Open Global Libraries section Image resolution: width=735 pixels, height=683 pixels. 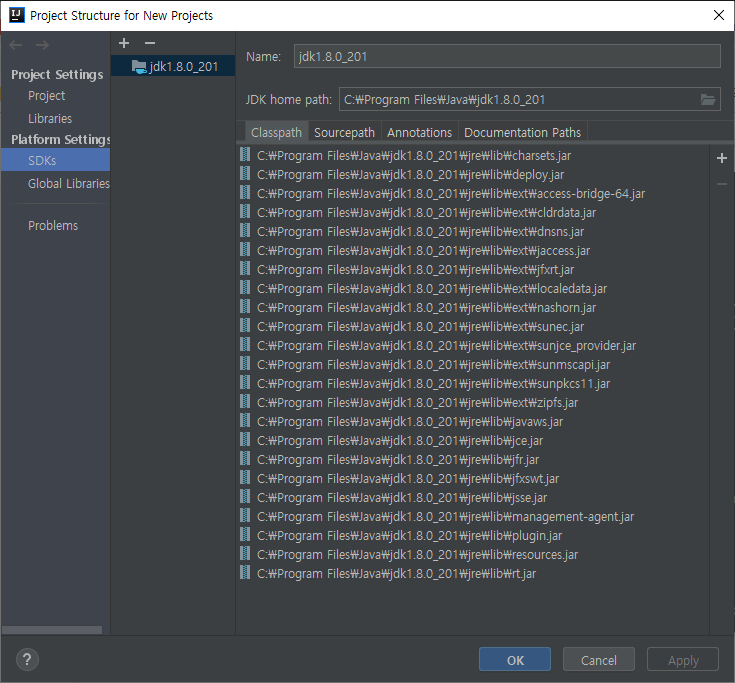pos(69,183)
